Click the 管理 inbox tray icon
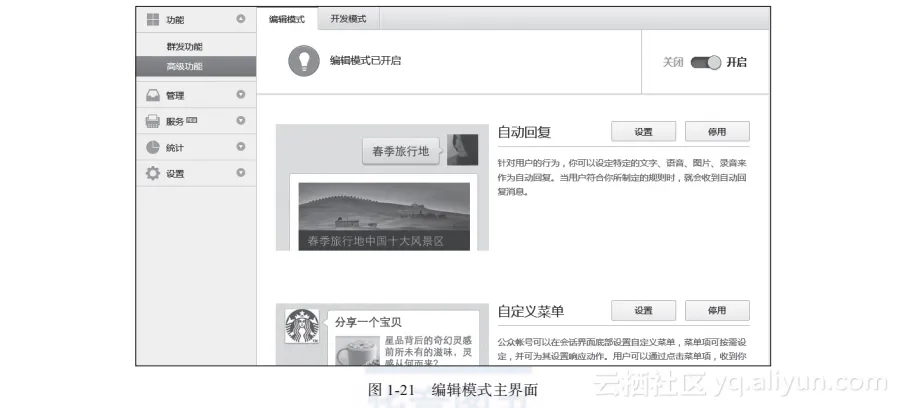The width and height of the screenshot is (899, 408). click(x=153, y=96)
